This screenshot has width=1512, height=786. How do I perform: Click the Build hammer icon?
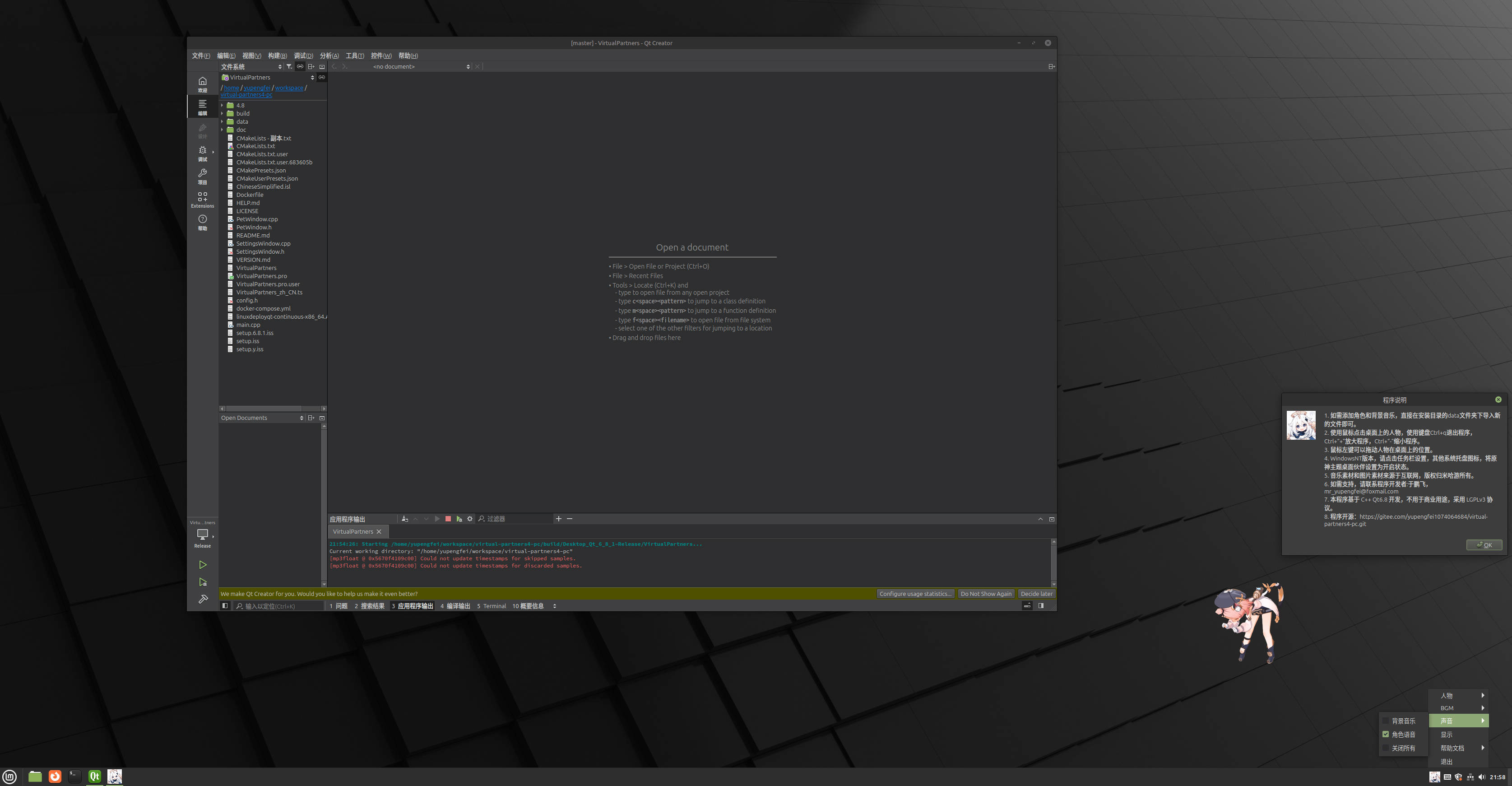[x=203, y=600]
